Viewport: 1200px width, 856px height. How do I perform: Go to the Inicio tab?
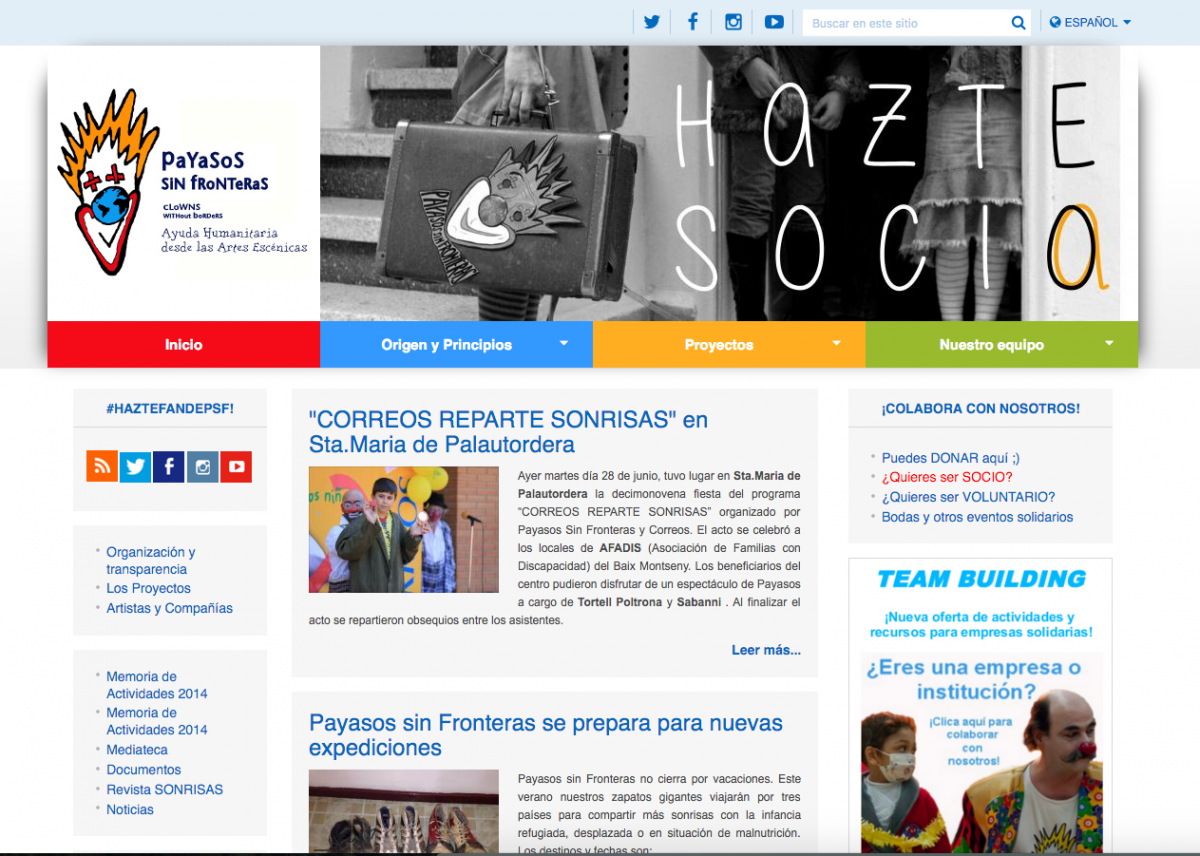click(184, 344)
